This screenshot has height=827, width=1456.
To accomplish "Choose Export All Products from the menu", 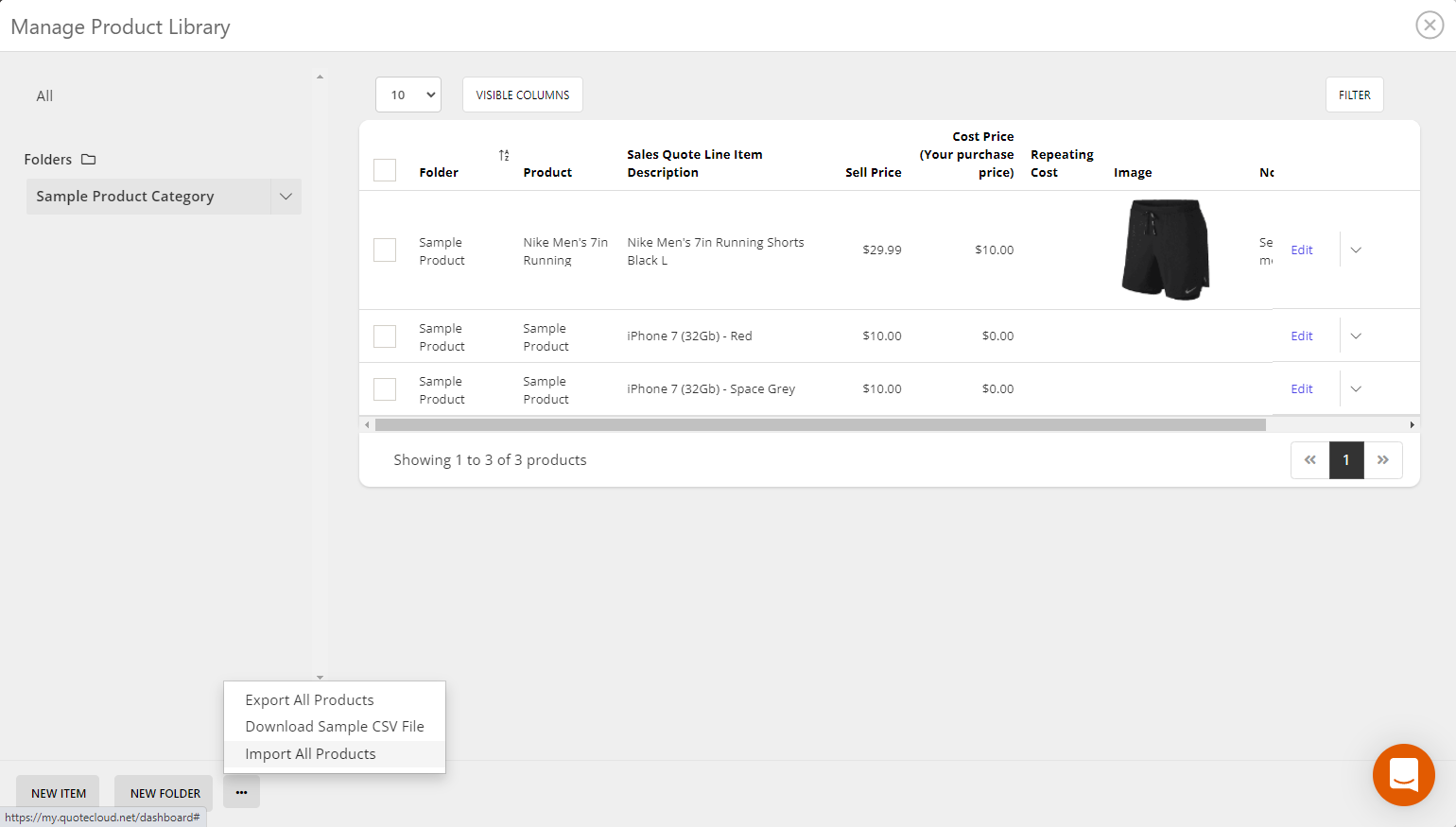I will pyautogui.click(x=309, y=699).
